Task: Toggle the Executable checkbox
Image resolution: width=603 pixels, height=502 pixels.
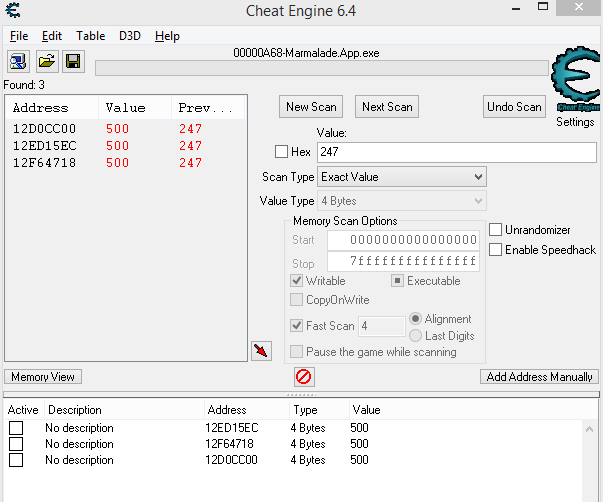Action: click(x=397, y=280)
